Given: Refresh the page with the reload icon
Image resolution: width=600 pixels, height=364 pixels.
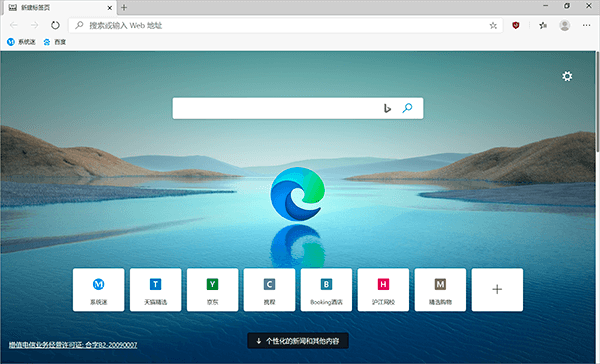Looking at the screenshot, I should click(55, 25).
